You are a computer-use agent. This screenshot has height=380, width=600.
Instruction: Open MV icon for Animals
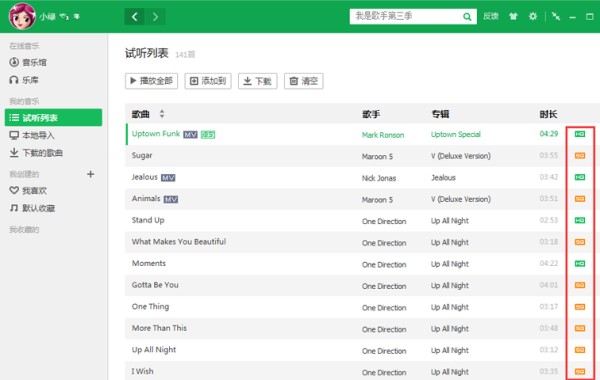171,199
